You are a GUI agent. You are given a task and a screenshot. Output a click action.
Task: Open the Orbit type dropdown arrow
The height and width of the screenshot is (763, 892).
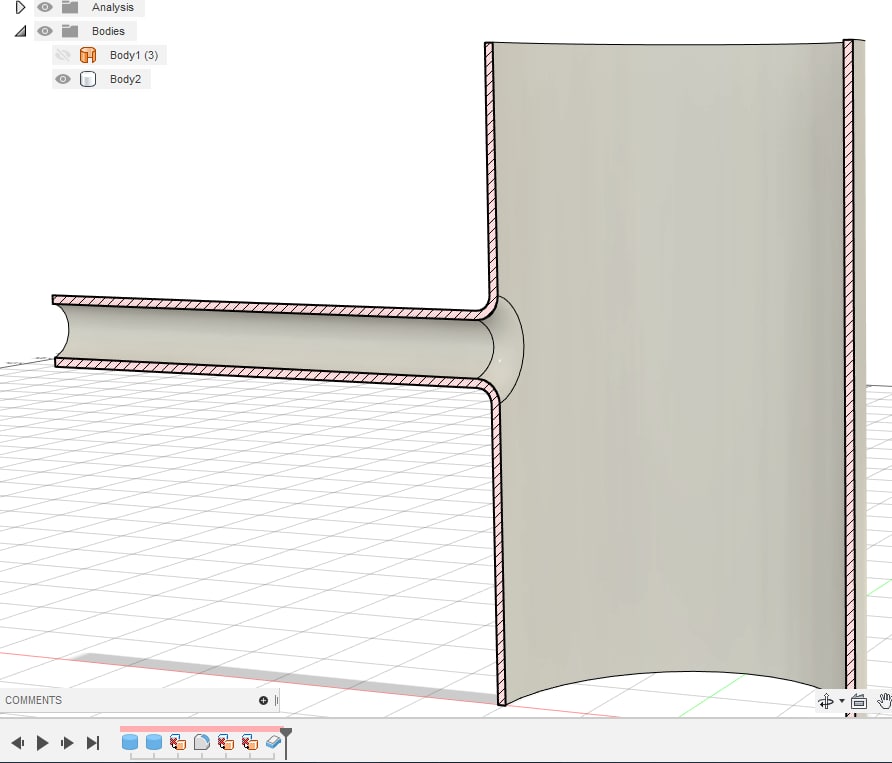pos(842,702)
